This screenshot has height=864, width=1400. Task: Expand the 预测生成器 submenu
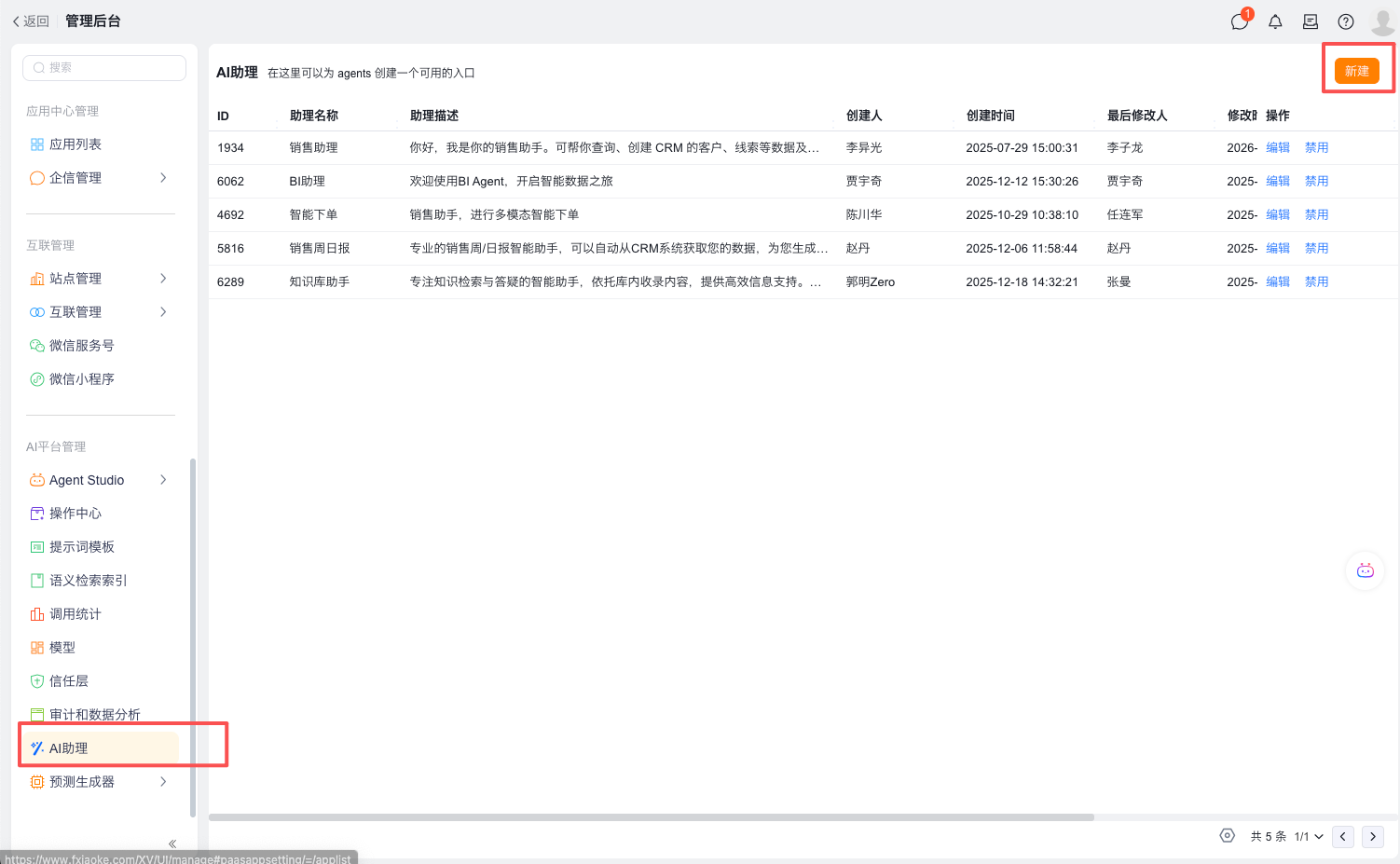tap(163, 782)
